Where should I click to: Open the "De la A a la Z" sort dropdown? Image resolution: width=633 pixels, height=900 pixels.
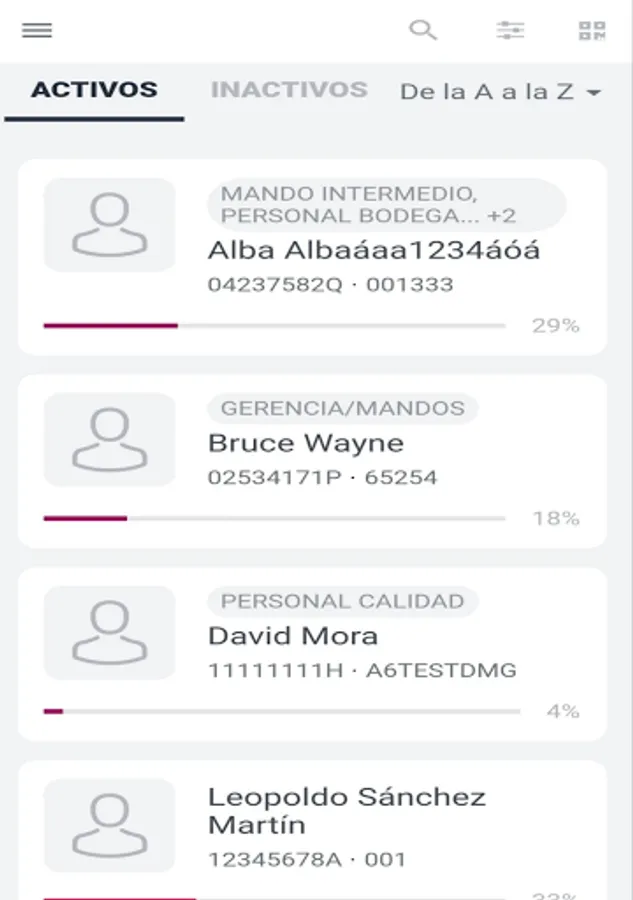click(x=487, y=92)
